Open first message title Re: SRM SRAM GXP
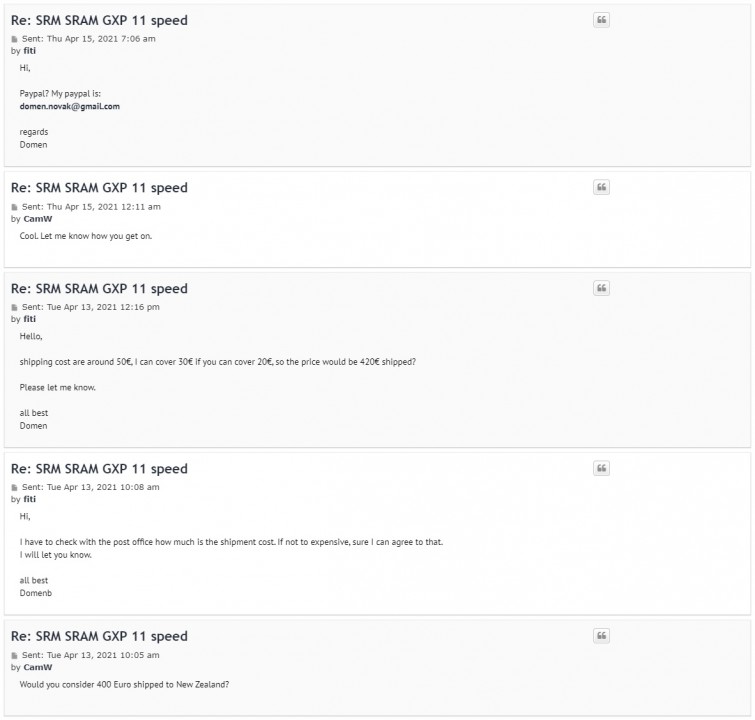The image size is (755, 720). tap(99, 21)
